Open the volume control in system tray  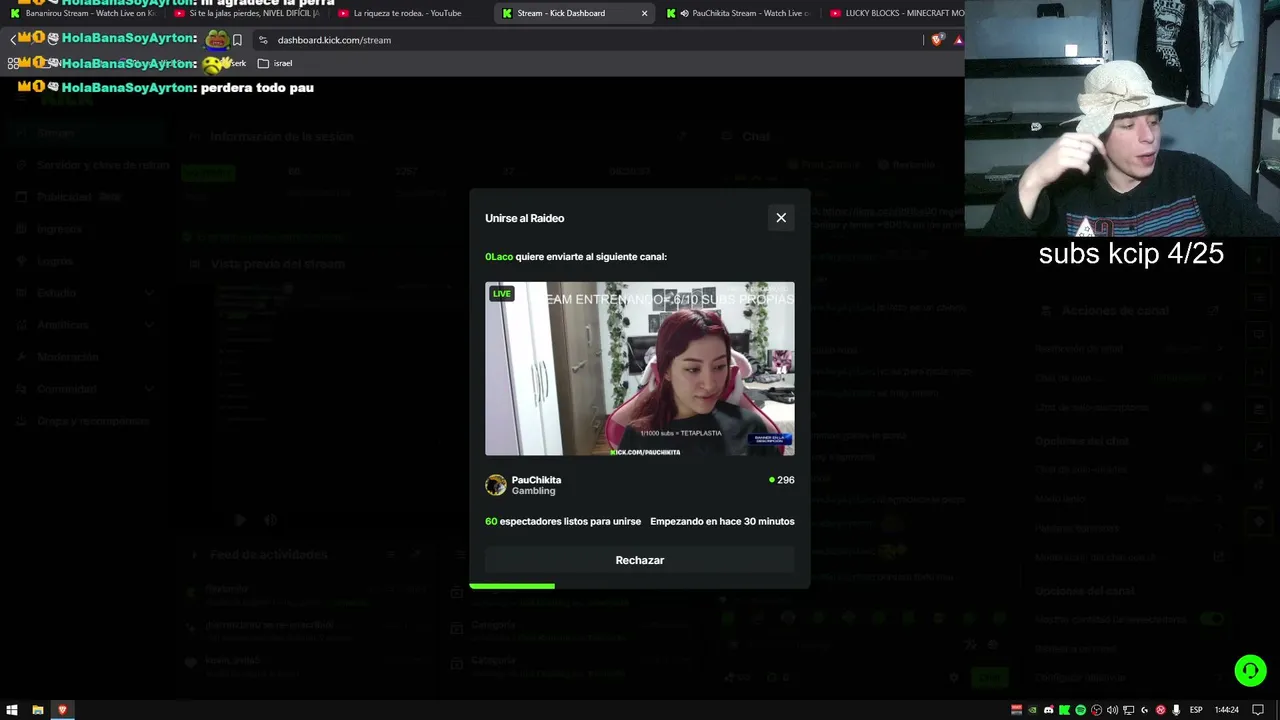coord(1112,710)
